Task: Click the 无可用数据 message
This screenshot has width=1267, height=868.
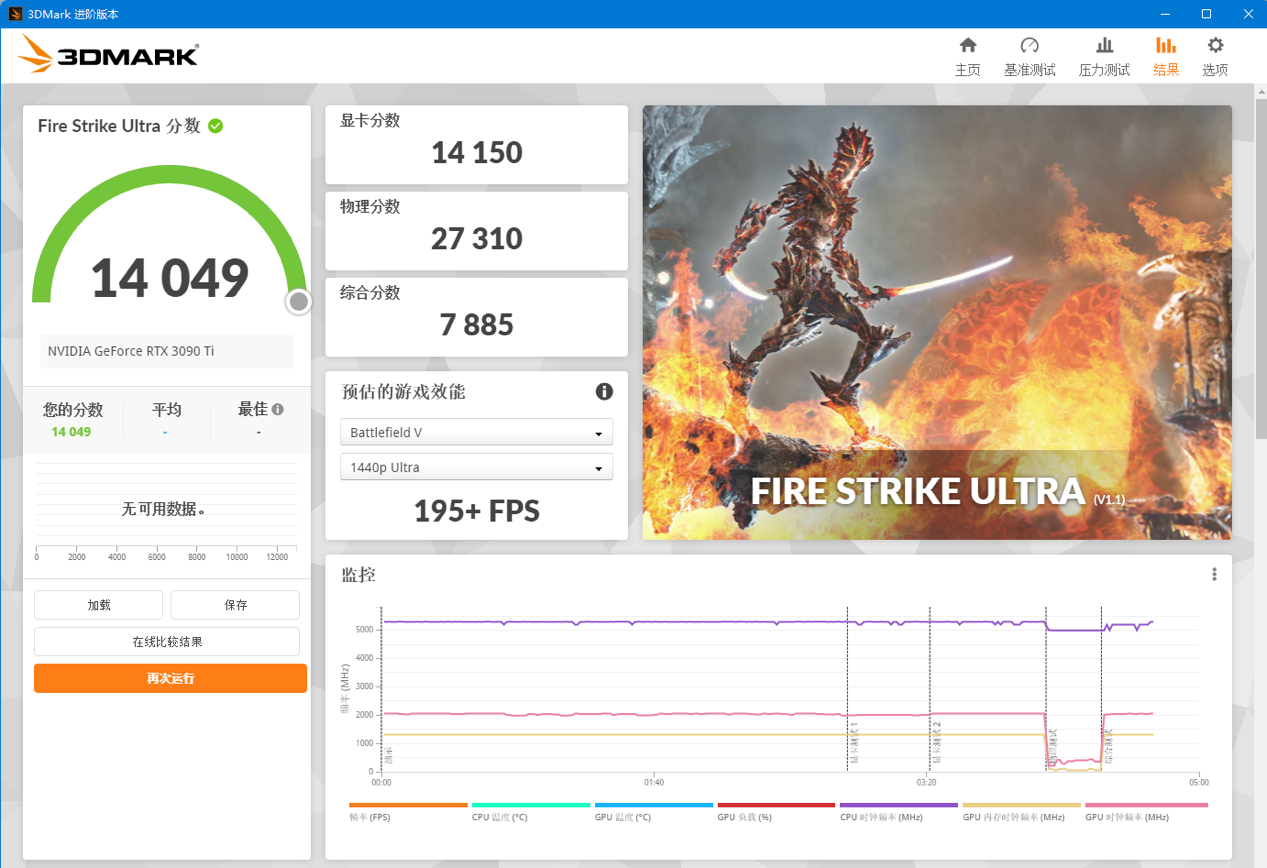Action: tap(163, 509)
